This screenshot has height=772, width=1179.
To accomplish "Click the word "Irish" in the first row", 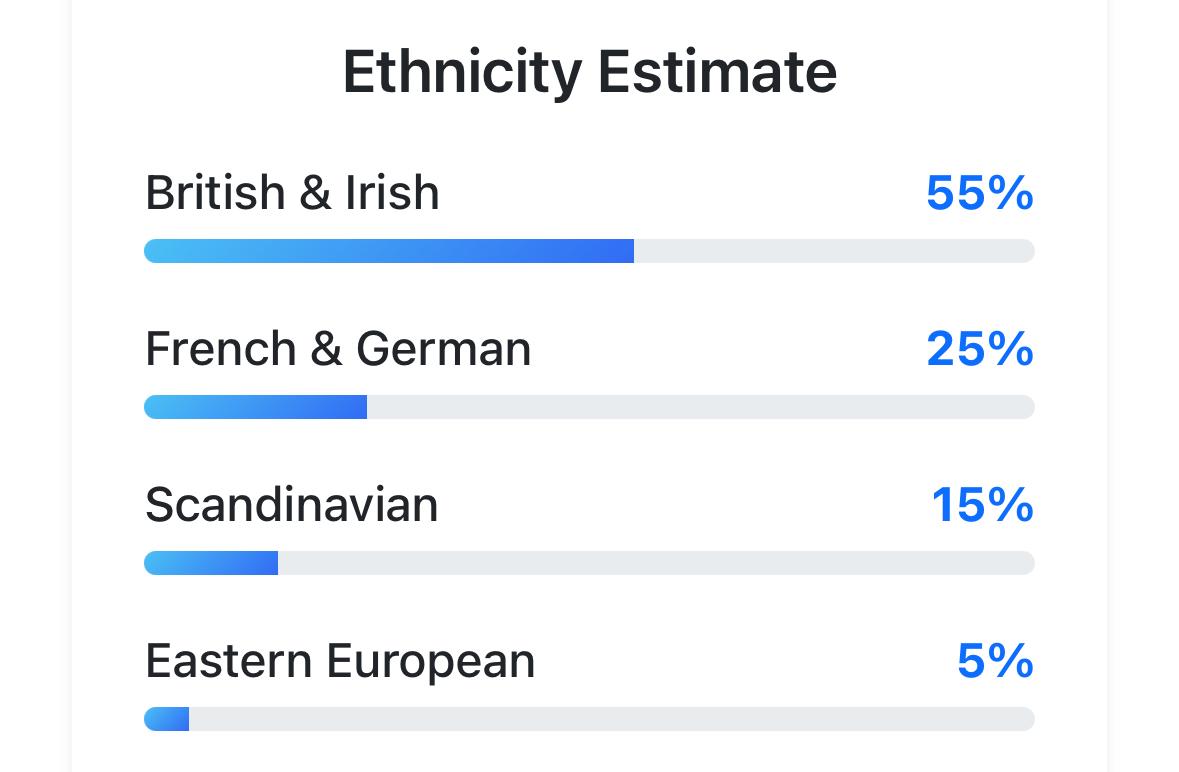I will pos(392,192).
